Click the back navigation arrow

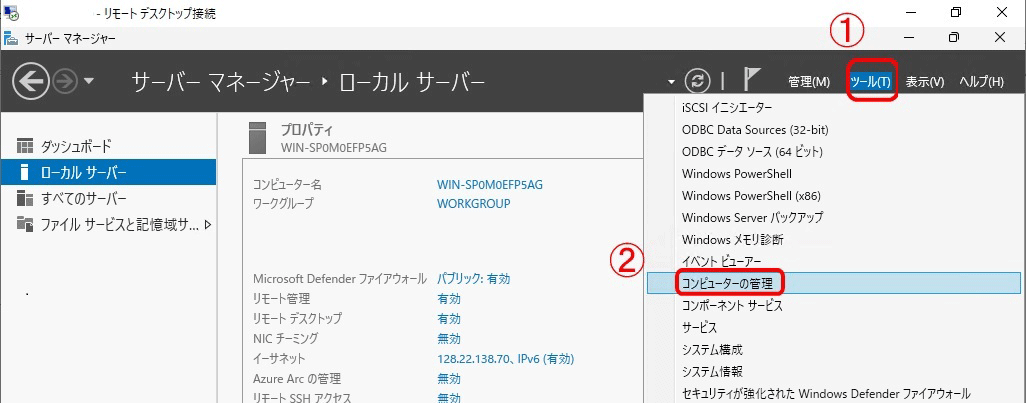click(31, 81)
